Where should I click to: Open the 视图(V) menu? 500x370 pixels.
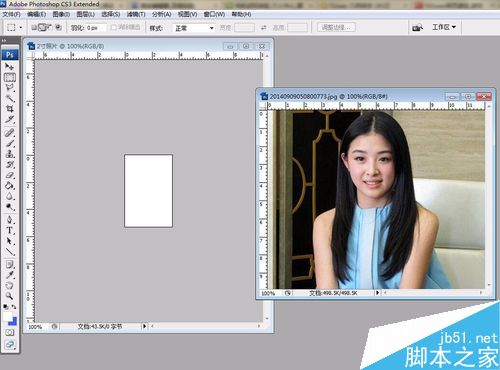click(x=187, y=14)
